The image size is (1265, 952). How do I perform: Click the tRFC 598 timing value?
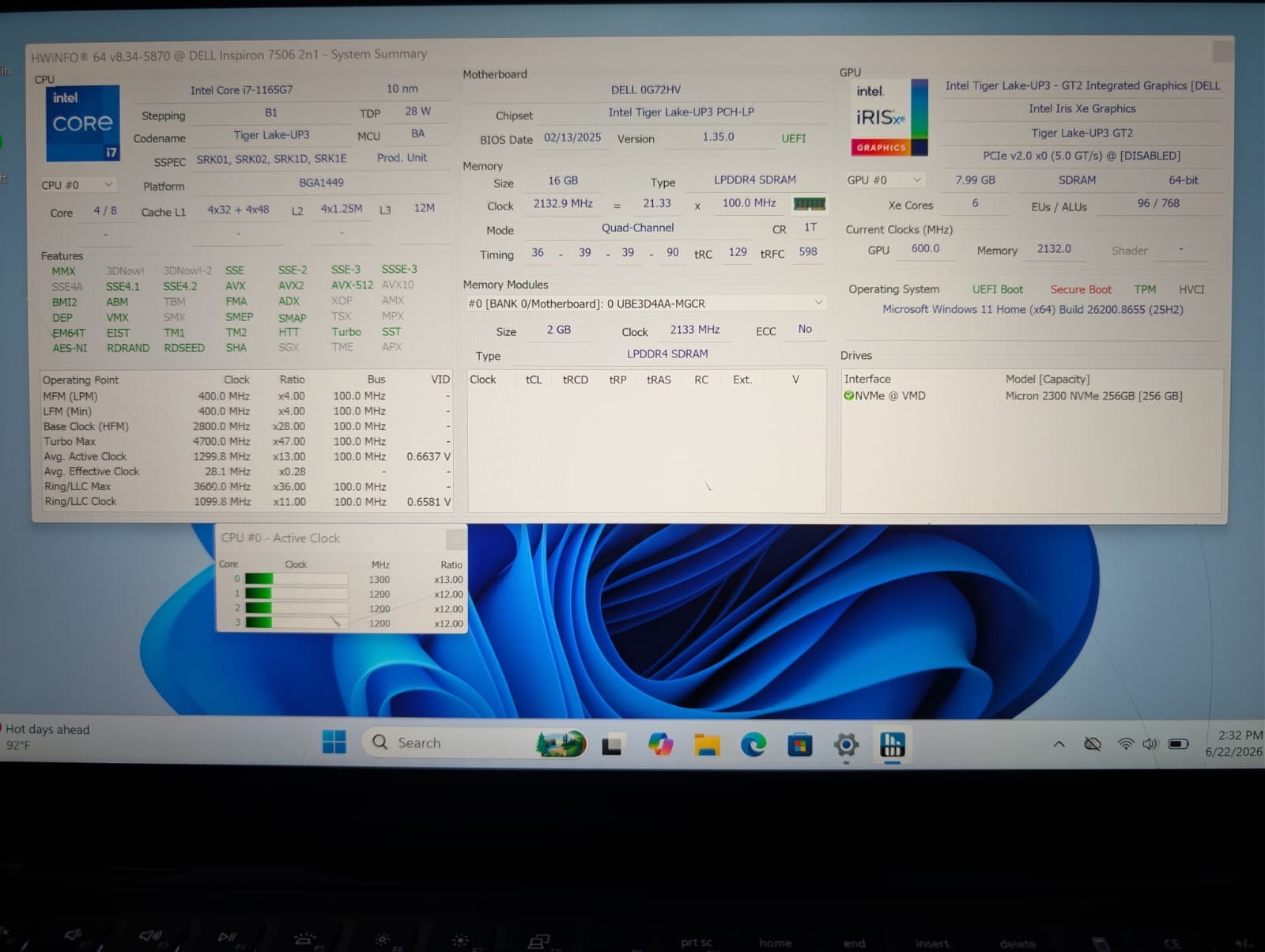(808, 252)
